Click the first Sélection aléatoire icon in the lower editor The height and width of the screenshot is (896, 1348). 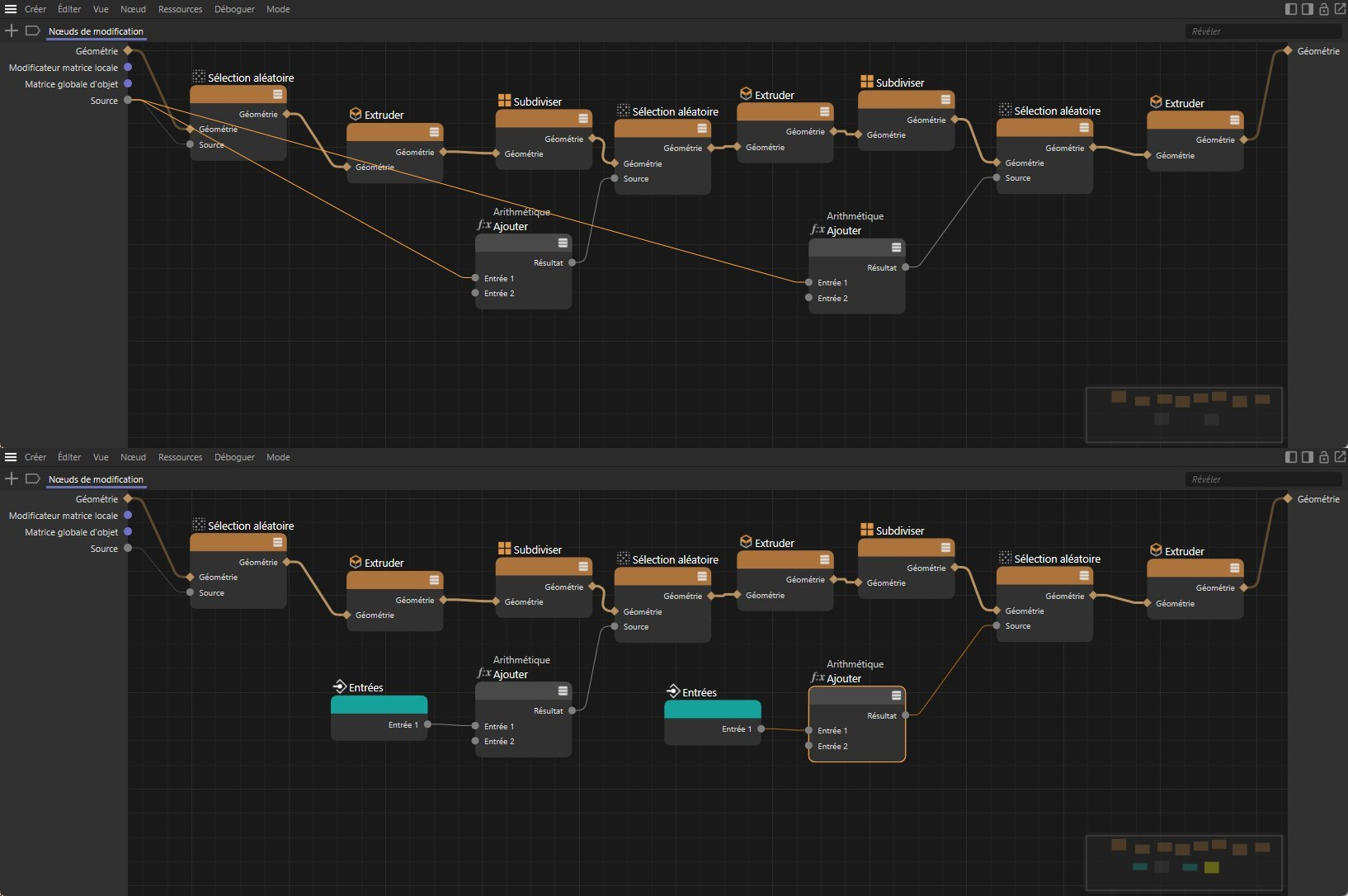click(199, 525)
